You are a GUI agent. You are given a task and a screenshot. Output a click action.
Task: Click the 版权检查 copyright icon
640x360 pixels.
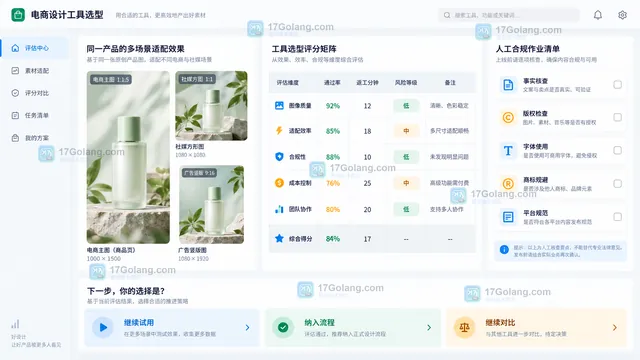508,118
